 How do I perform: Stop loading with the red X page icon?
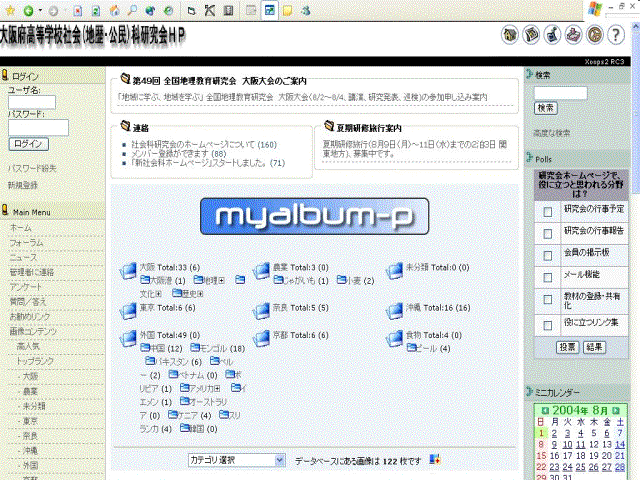(78, 11)
